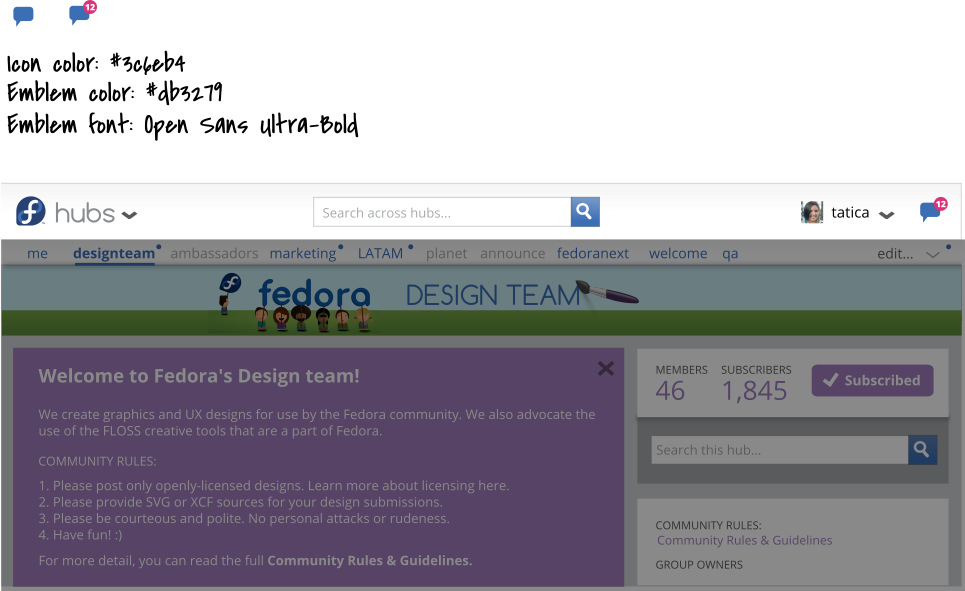The image size is (965, 591).
Task: Click the blue search magnifier button
Action: (585, 212)
